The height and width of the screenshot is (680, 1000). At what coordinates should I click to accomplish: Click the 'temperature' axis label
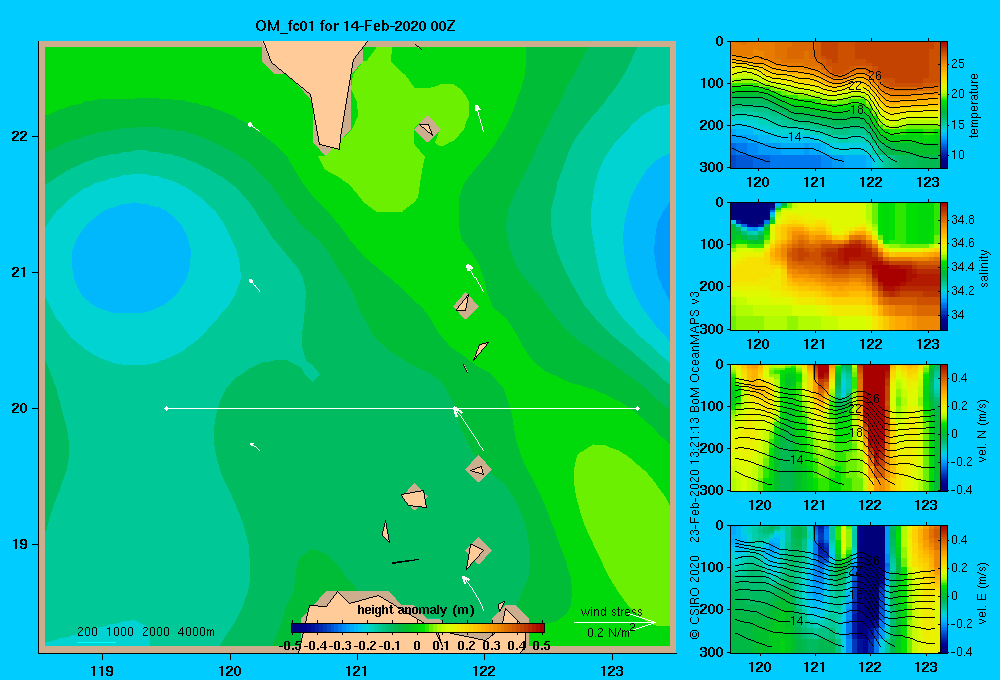point(974,105)
